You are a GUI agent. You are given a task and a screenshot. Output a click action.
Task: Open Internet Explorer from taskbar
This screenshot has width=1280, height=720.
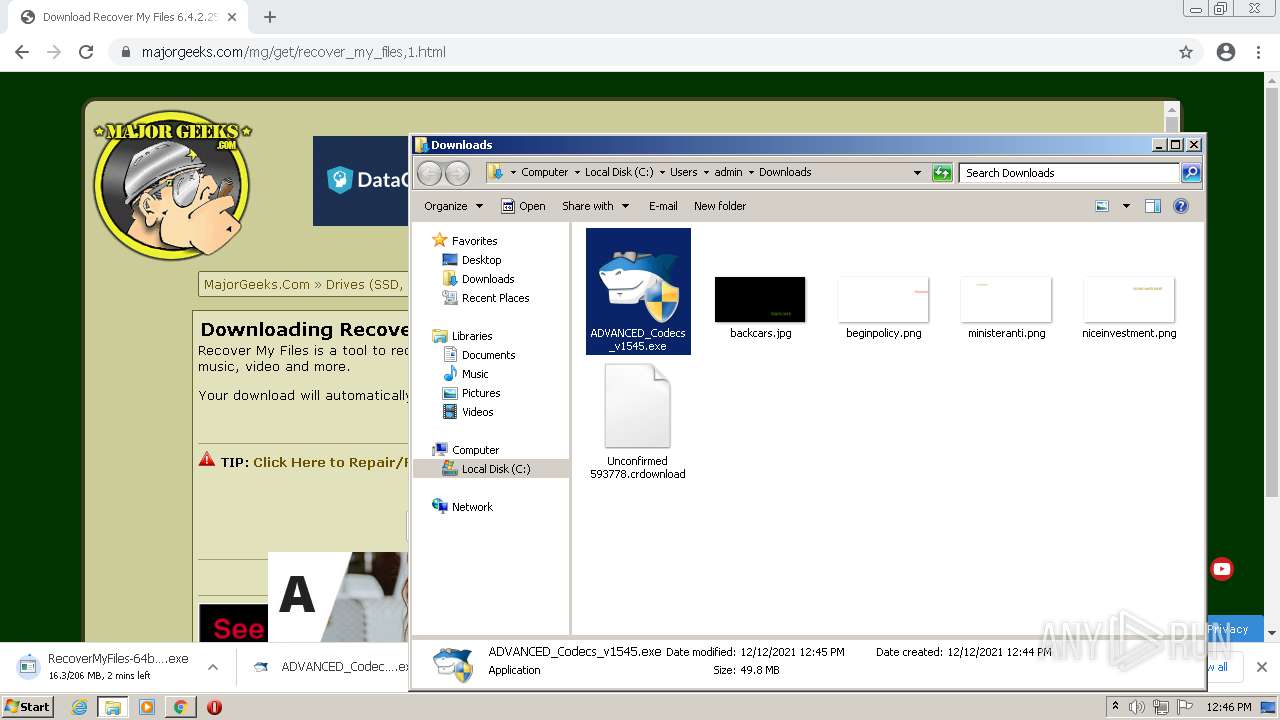[79, 707]
